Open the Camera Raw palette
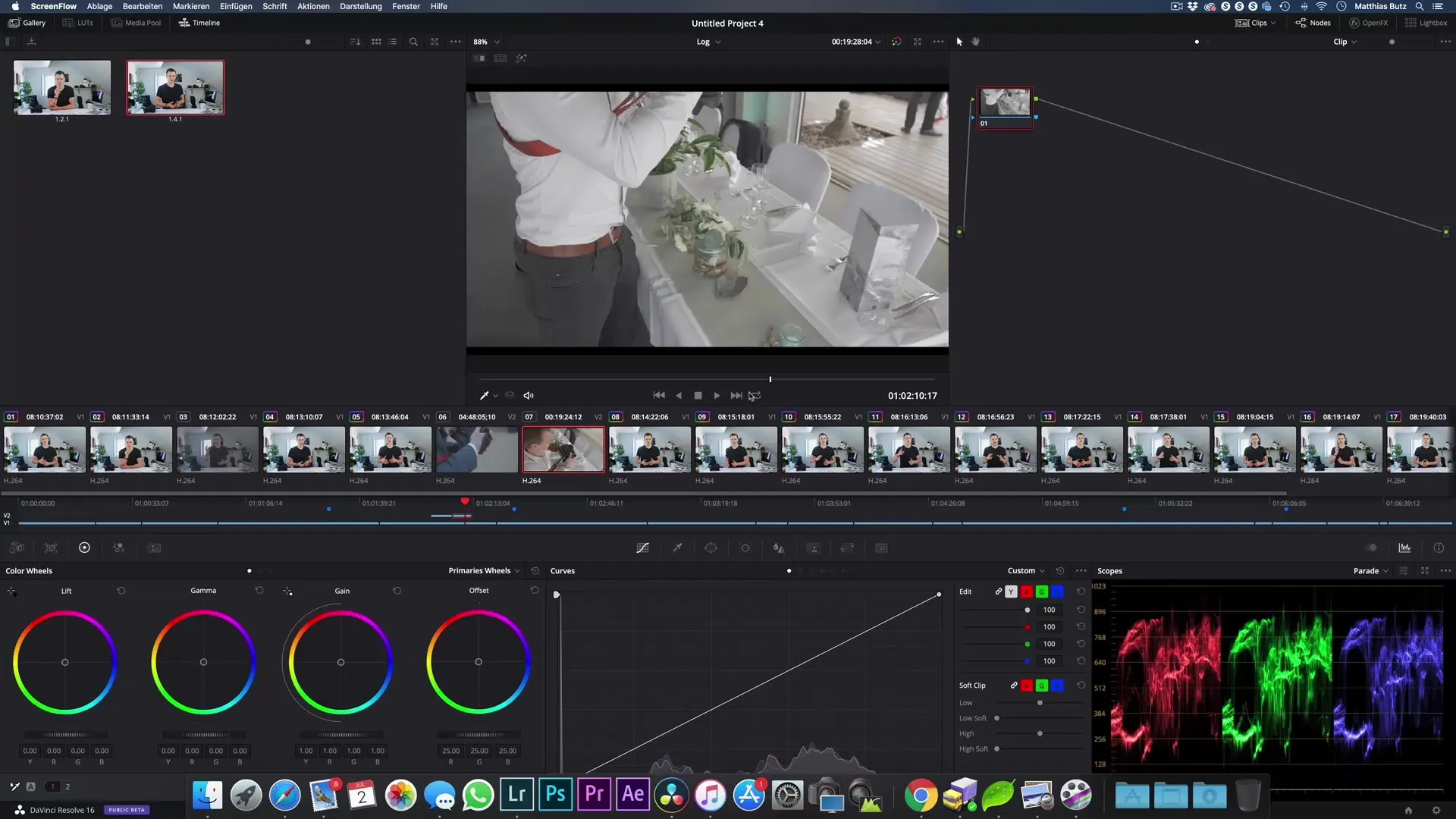 [x=17, y=548]
